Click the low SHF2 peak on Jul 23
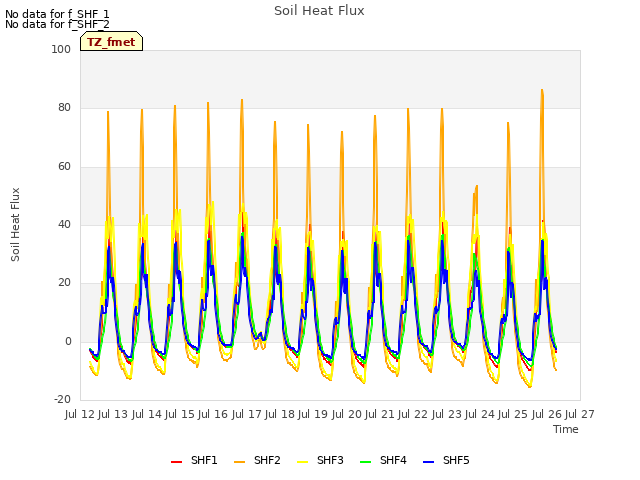Viewport: 640px width, 480px height. [476, 186]
